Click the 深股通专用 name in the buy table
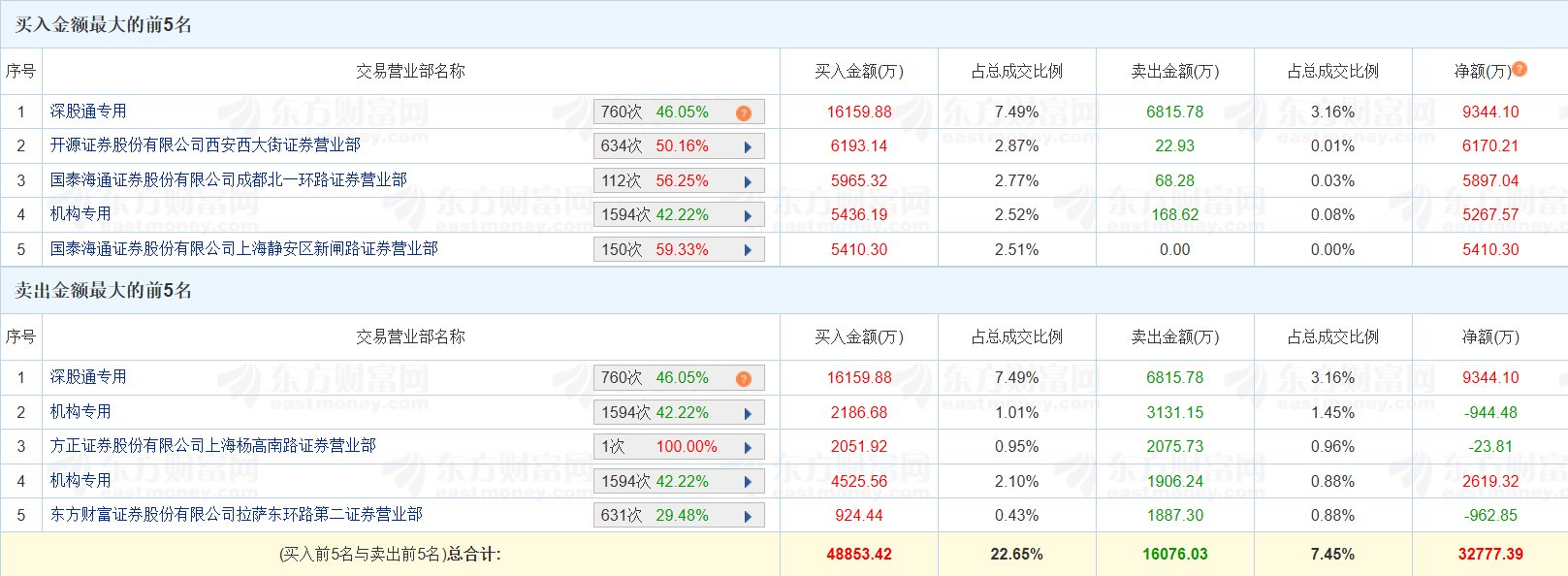Image resolution: width=1568 pixels, height=576 pixels. [88, 112]
